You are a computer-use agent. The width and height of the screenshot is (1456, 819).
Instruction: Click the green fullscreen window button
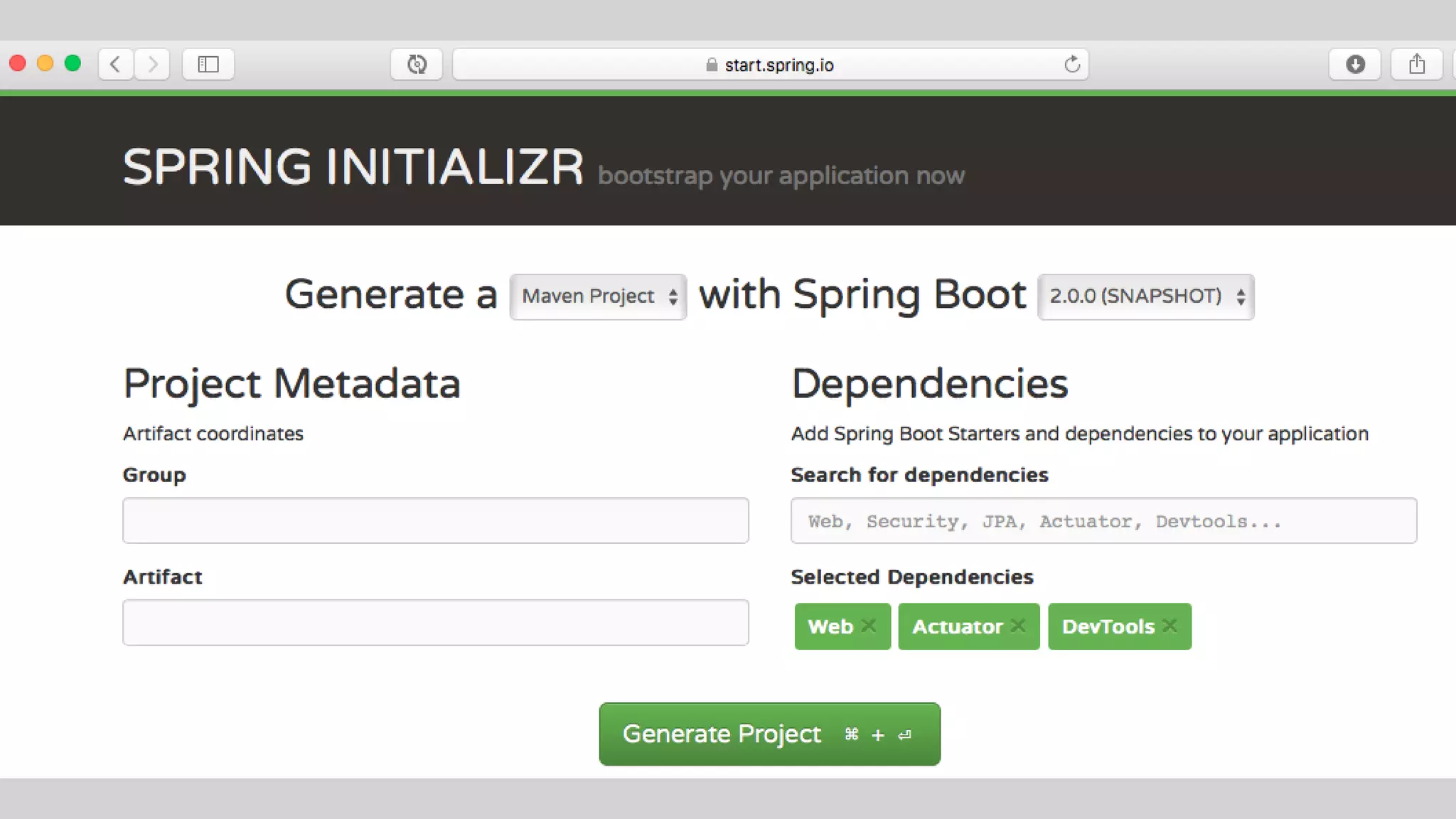[73, 63]
